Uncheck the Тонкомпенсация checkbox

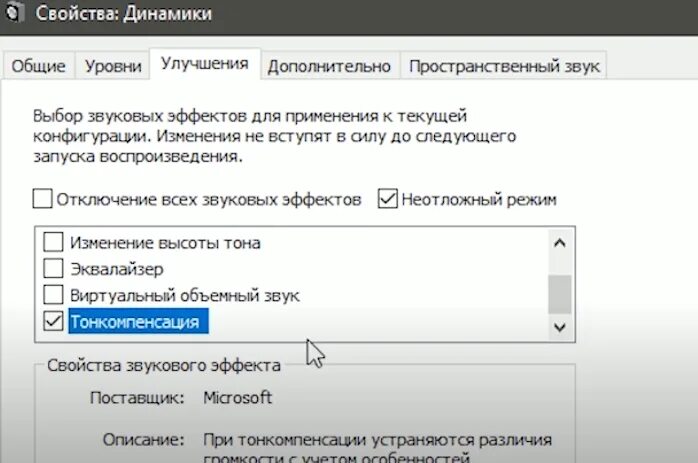tap(53, 321)
